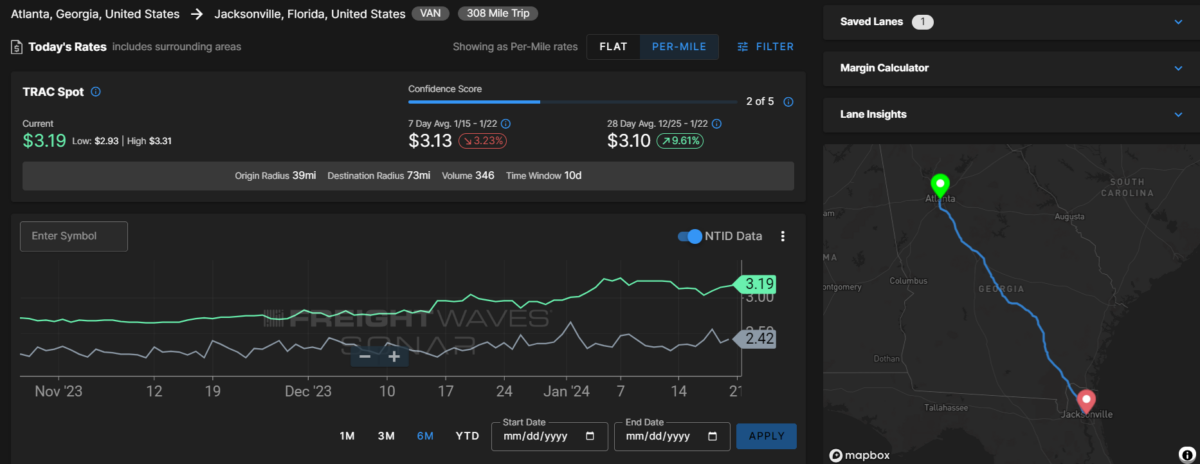
Task: Click the Confidence Score info icon
Action: click(x=789, y=102)
